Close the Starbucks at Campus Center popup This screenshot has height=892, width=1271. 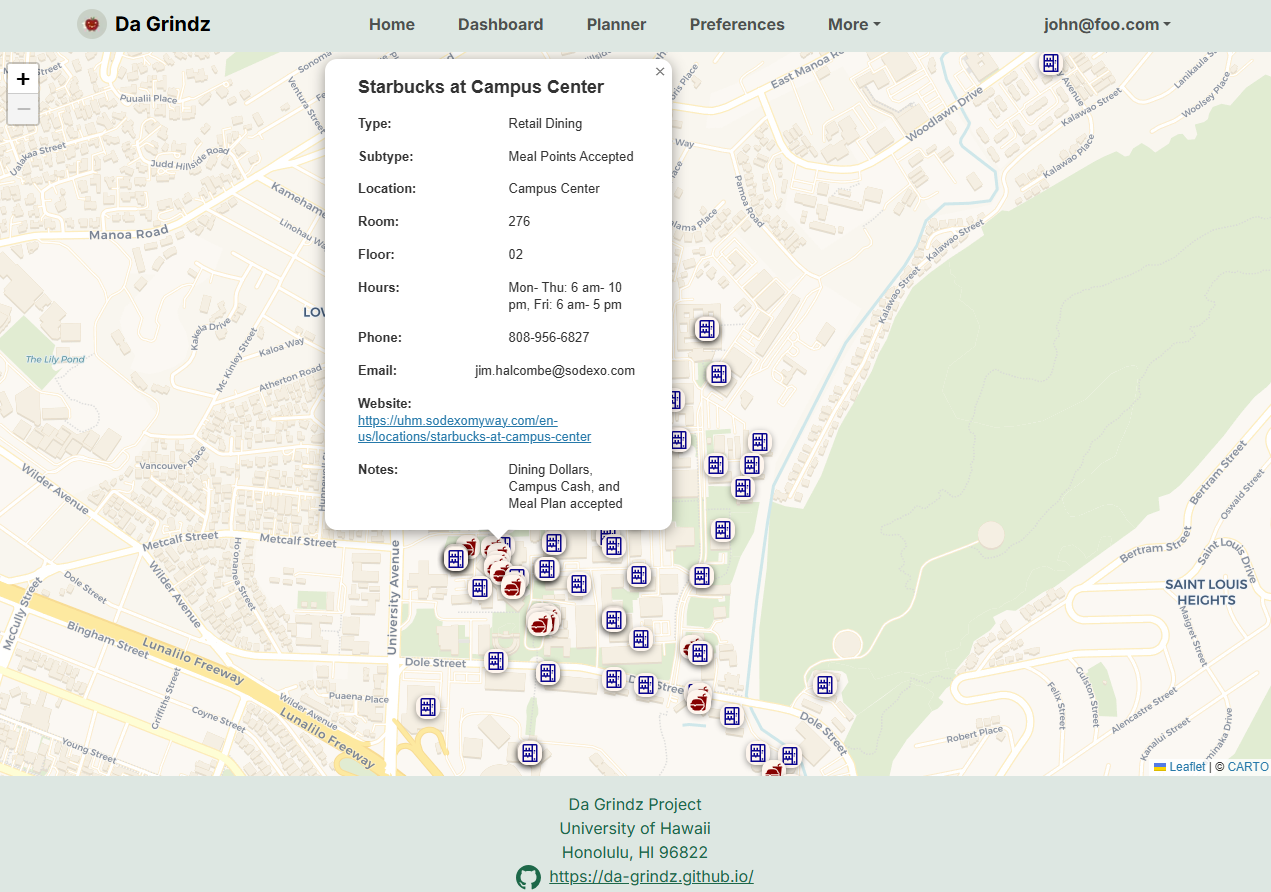[x=659, y=71]
